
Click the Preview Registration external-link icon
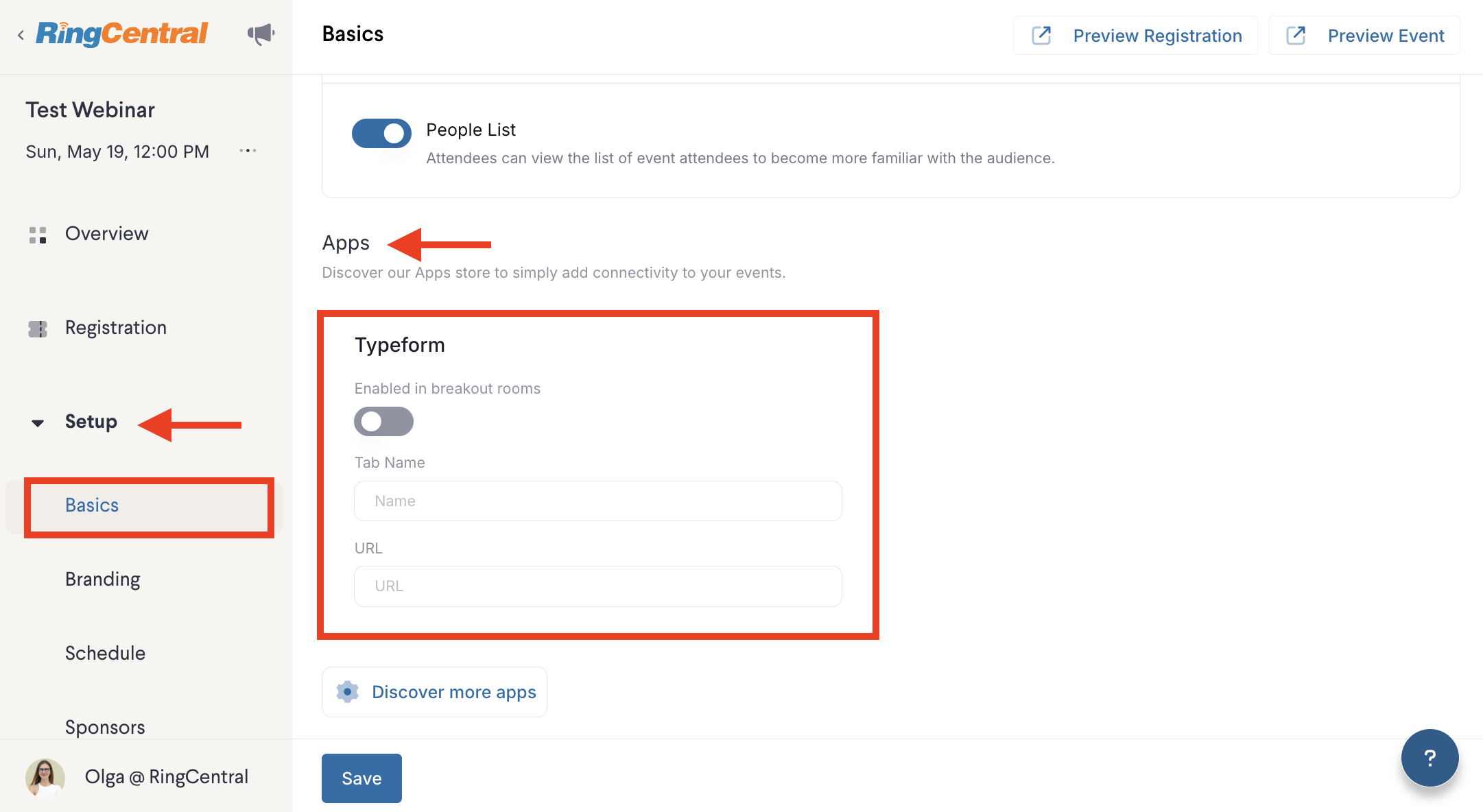tap(1042, 36)
